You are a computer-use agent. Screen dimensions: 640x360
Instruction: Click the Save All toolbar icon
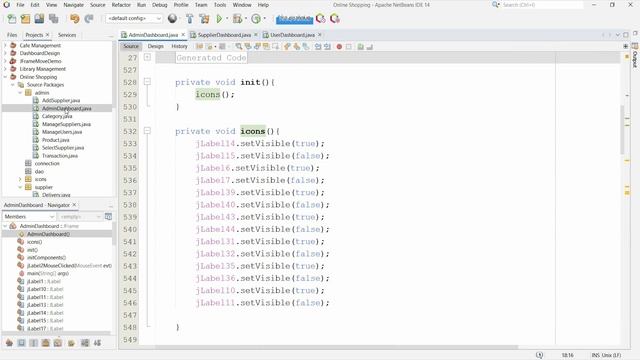(x=53, y=19)
